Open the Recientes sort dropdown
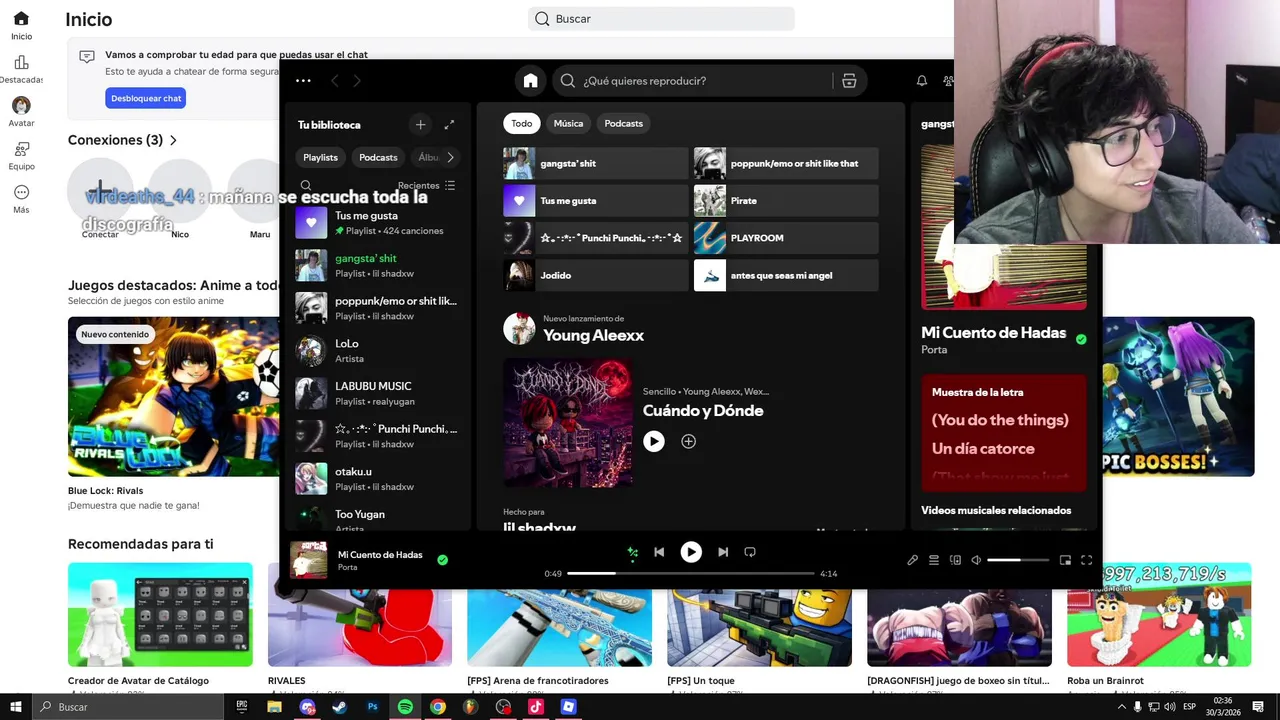Viewport: 1280px width, 720px height. (x=427, y=185)
